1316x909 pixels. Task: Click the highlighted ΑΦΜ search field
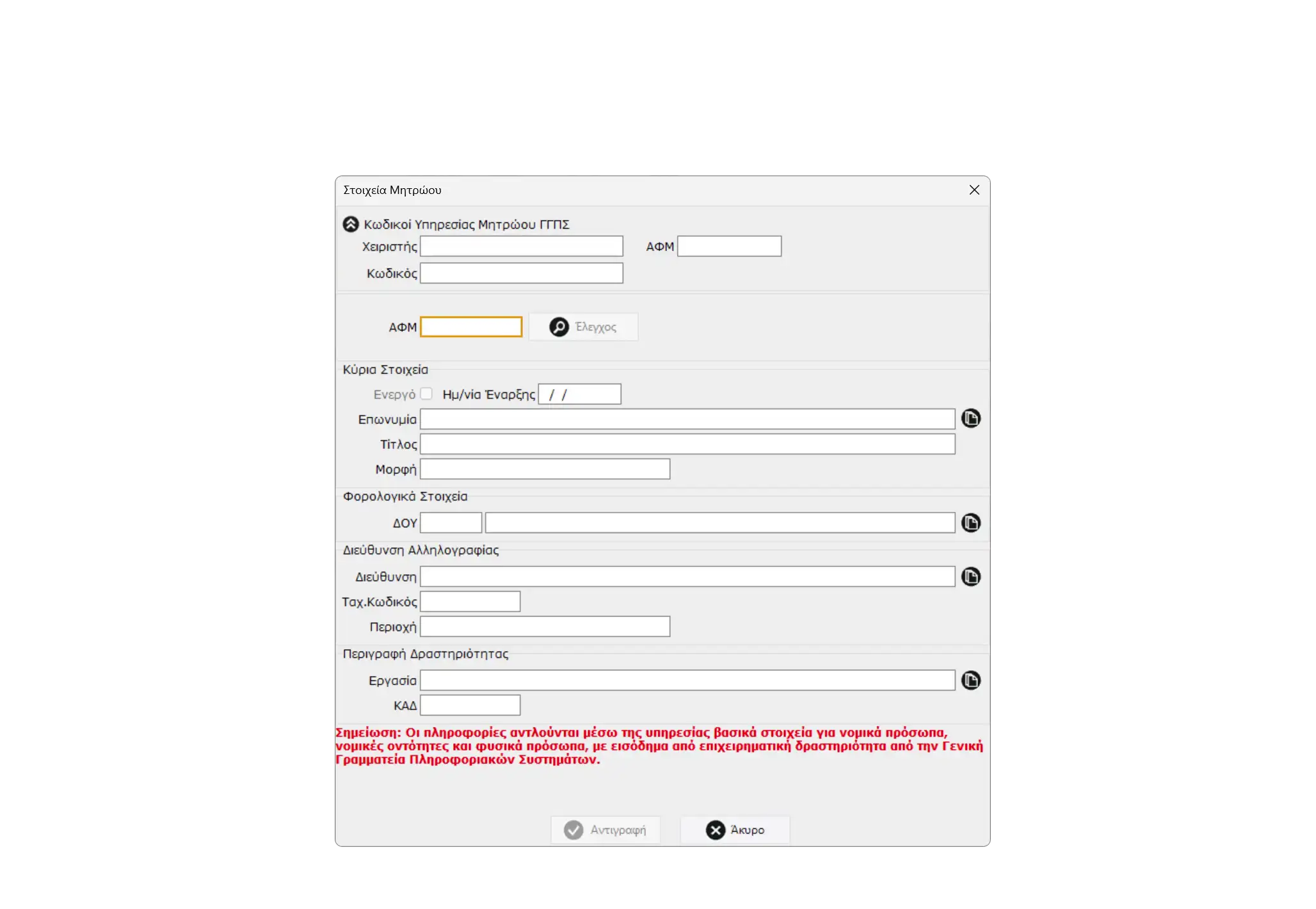tap(471, 327)
